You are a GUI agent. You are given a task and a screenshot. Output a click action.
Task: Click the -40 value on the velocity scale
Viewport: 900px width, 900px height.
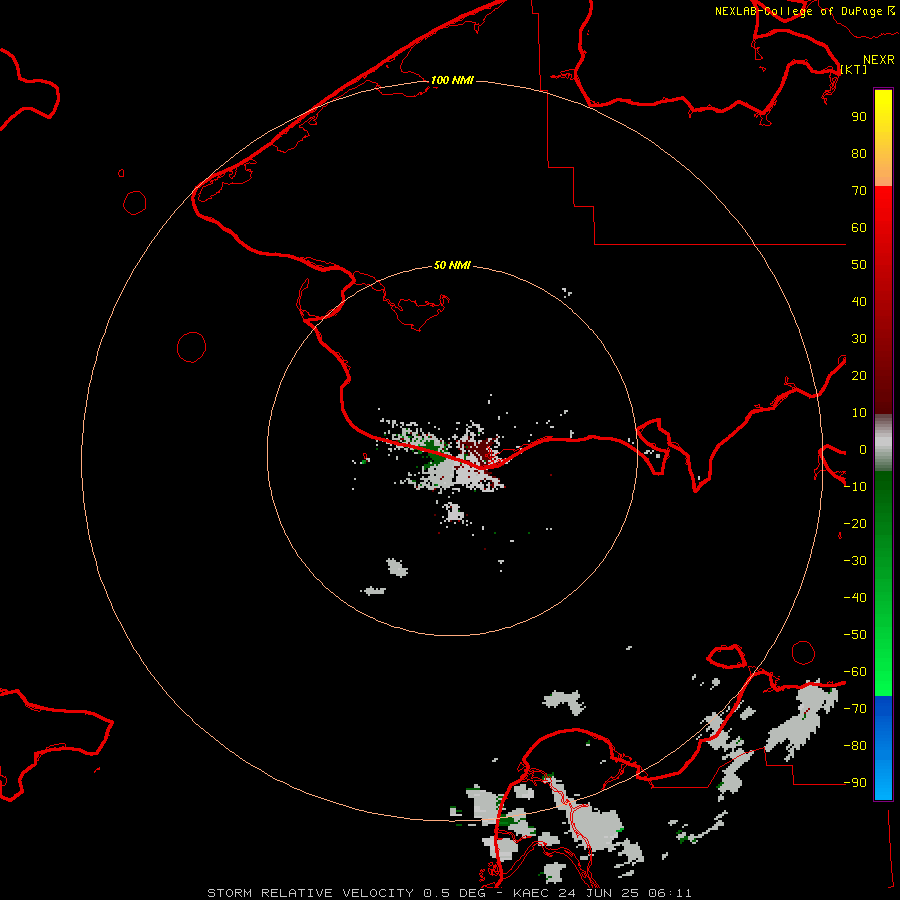point(855,598)
